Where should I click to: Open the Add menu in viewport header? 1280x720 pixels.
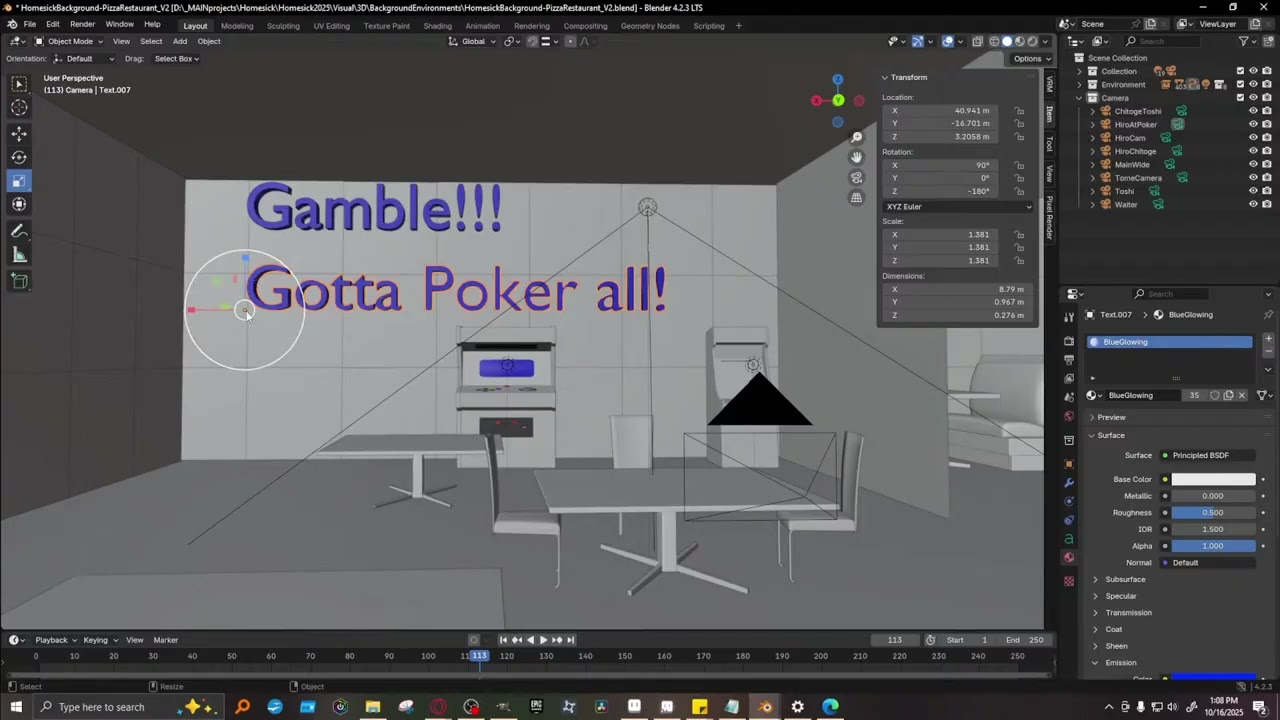tap(180, 41)
